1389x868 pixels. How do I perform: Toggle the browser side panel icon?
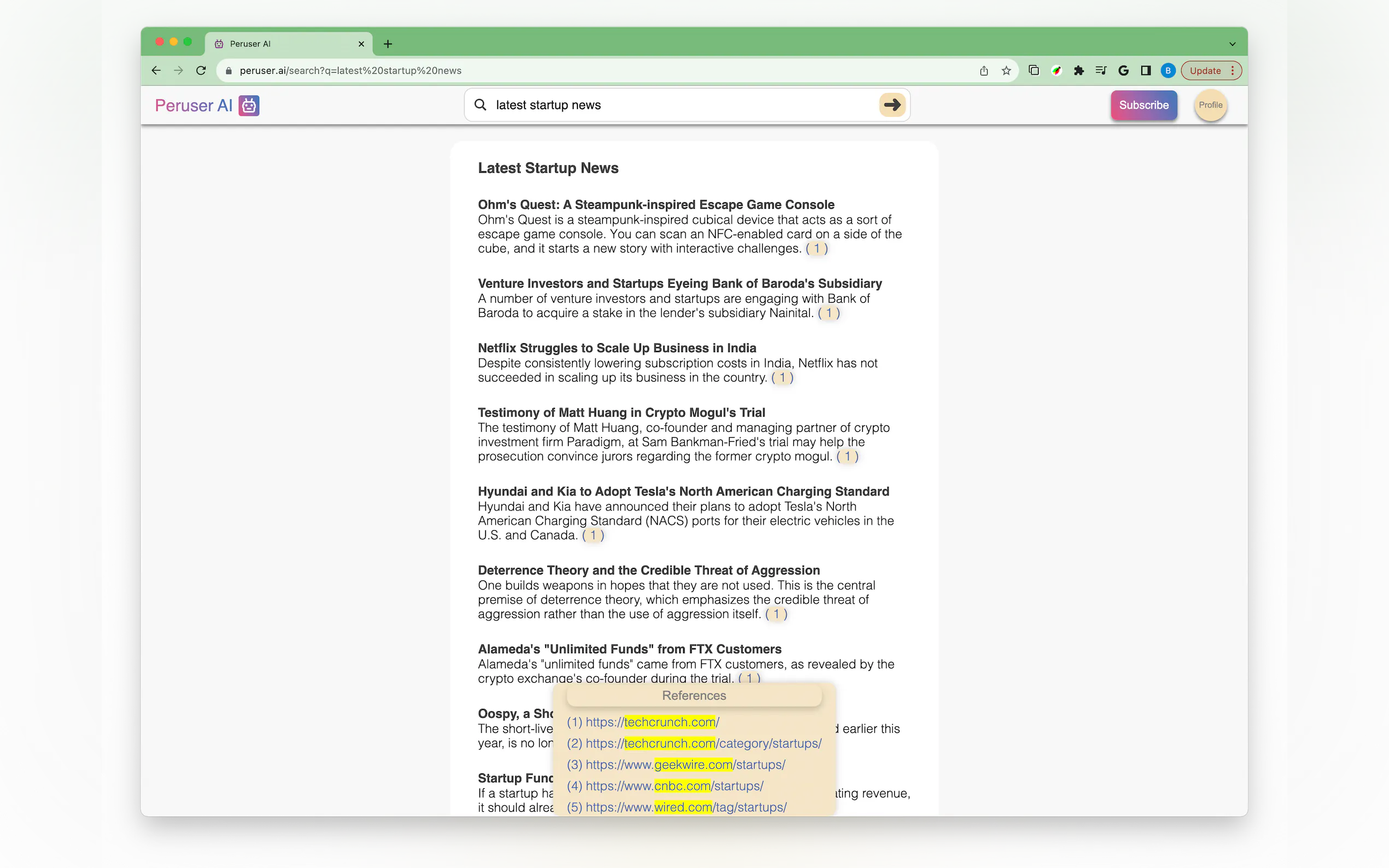point(1146,71)
